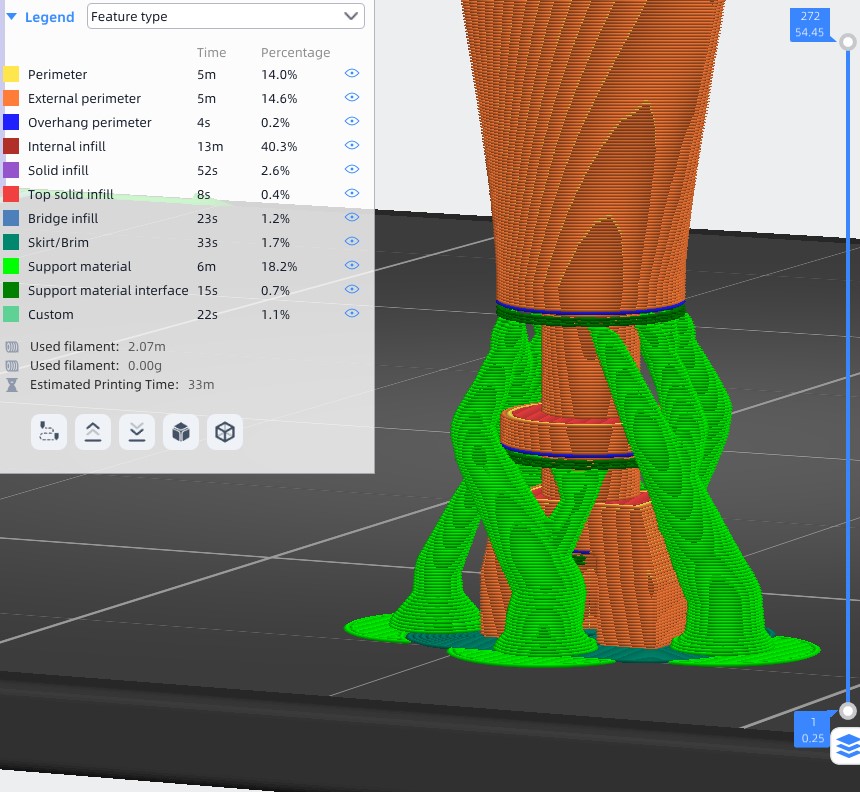Select the Top solid infill legend entry
Image resolution: width=860 pixels, height=792 pixels.
70,194
